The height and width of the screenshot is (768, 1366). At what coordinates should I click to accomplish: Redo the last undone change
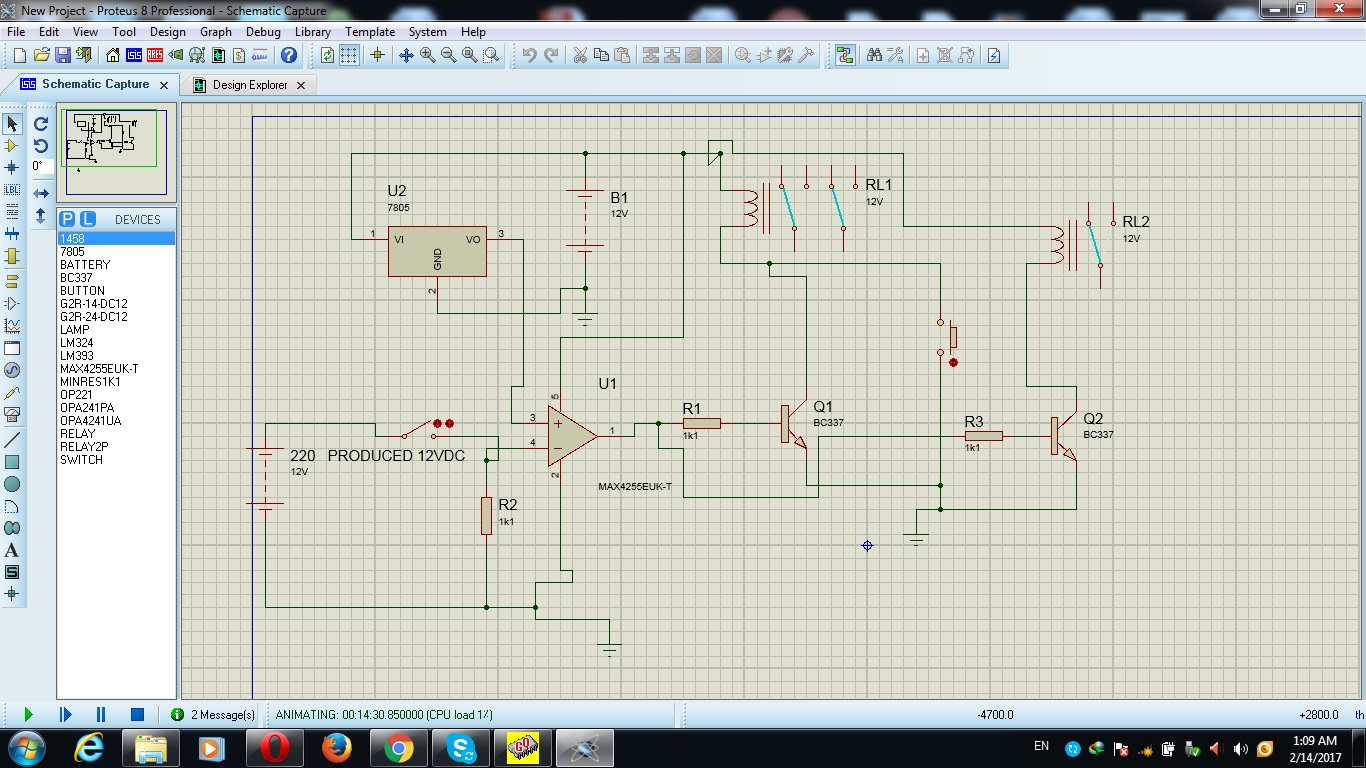tap(551, 55)
